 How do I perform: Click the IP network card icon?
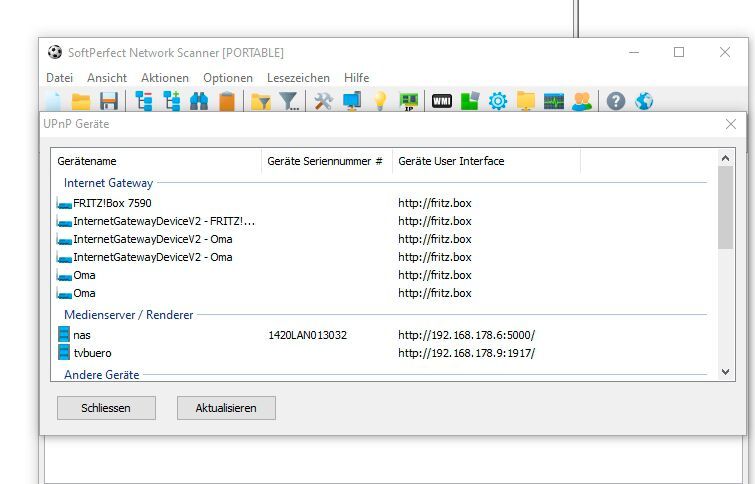409,101
